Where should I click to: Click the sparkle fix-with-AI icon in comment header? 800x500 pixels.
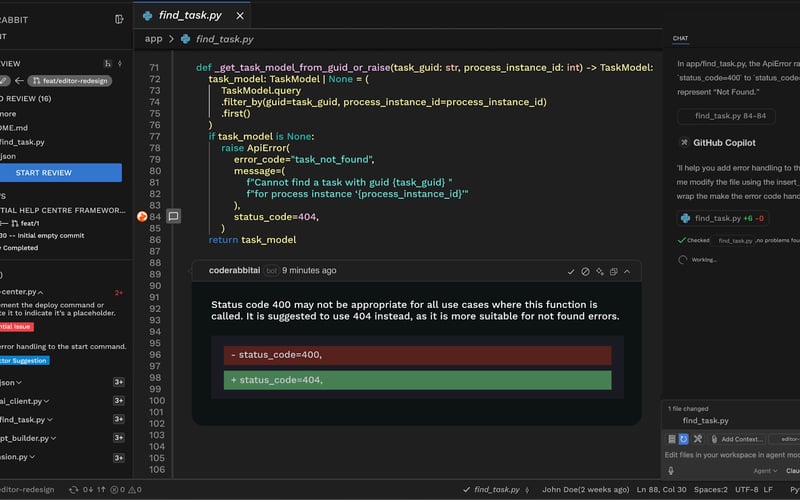click(599, 271)
